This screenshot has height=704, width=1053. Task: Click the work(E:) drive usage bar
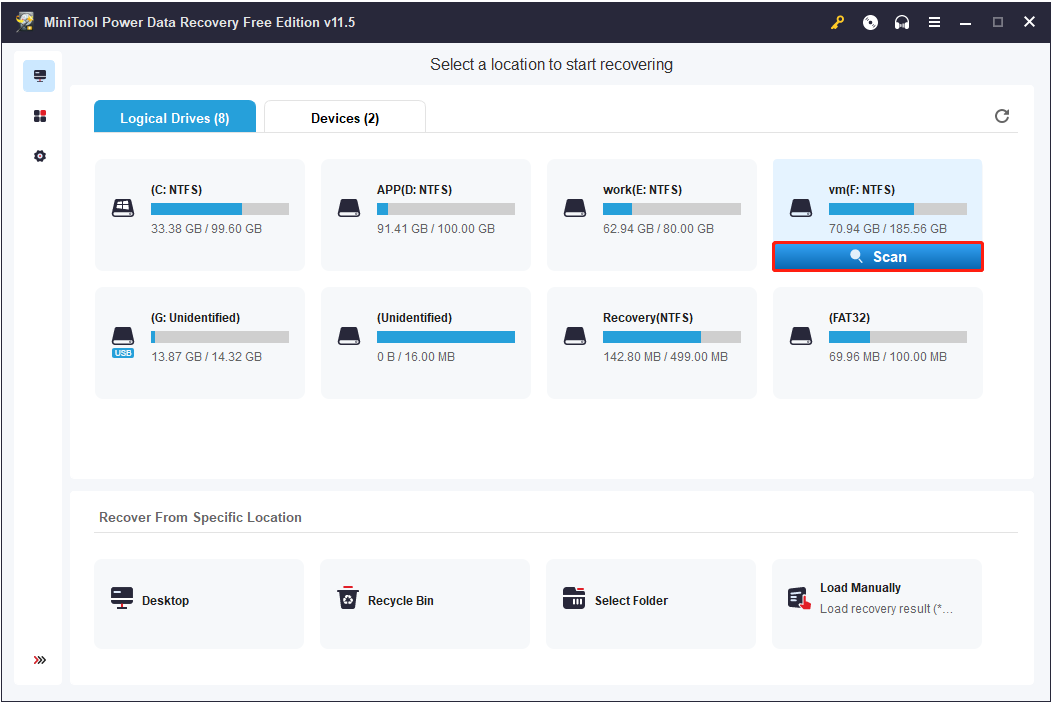coord(672,209)
